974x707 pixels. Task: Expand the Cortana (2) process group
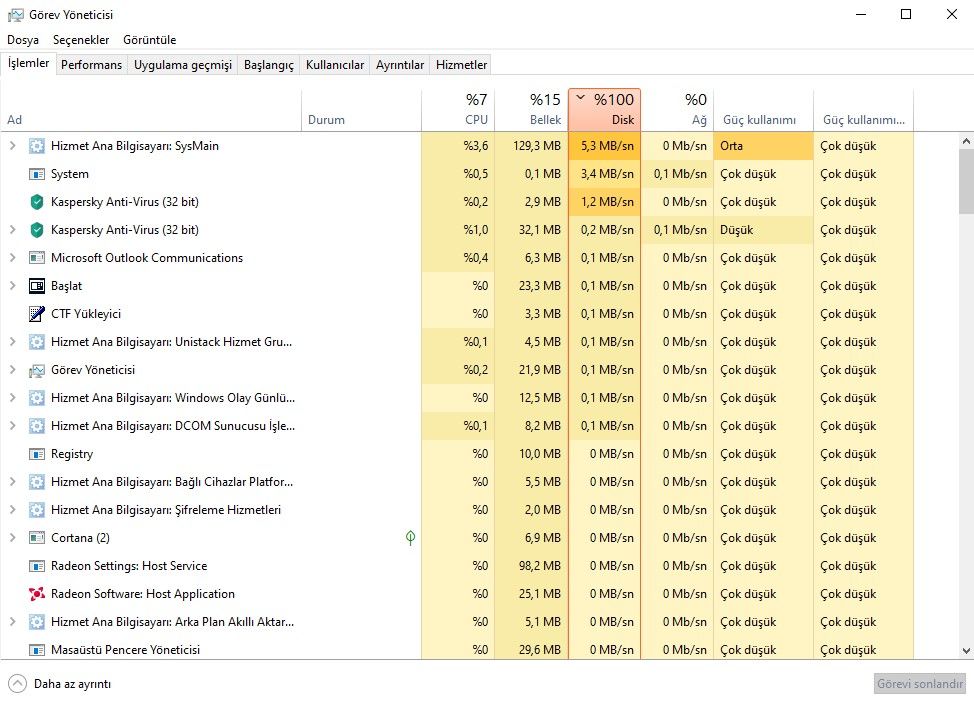point(12,537)
